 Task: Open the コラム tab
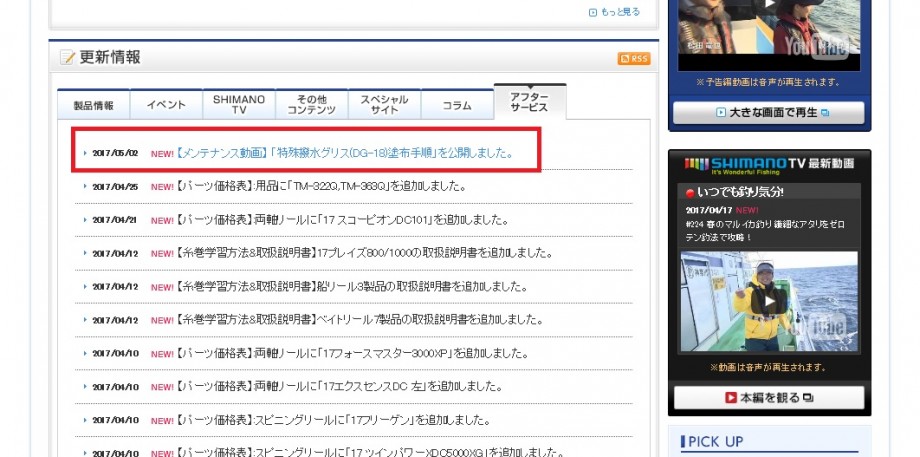pos(457,105)
